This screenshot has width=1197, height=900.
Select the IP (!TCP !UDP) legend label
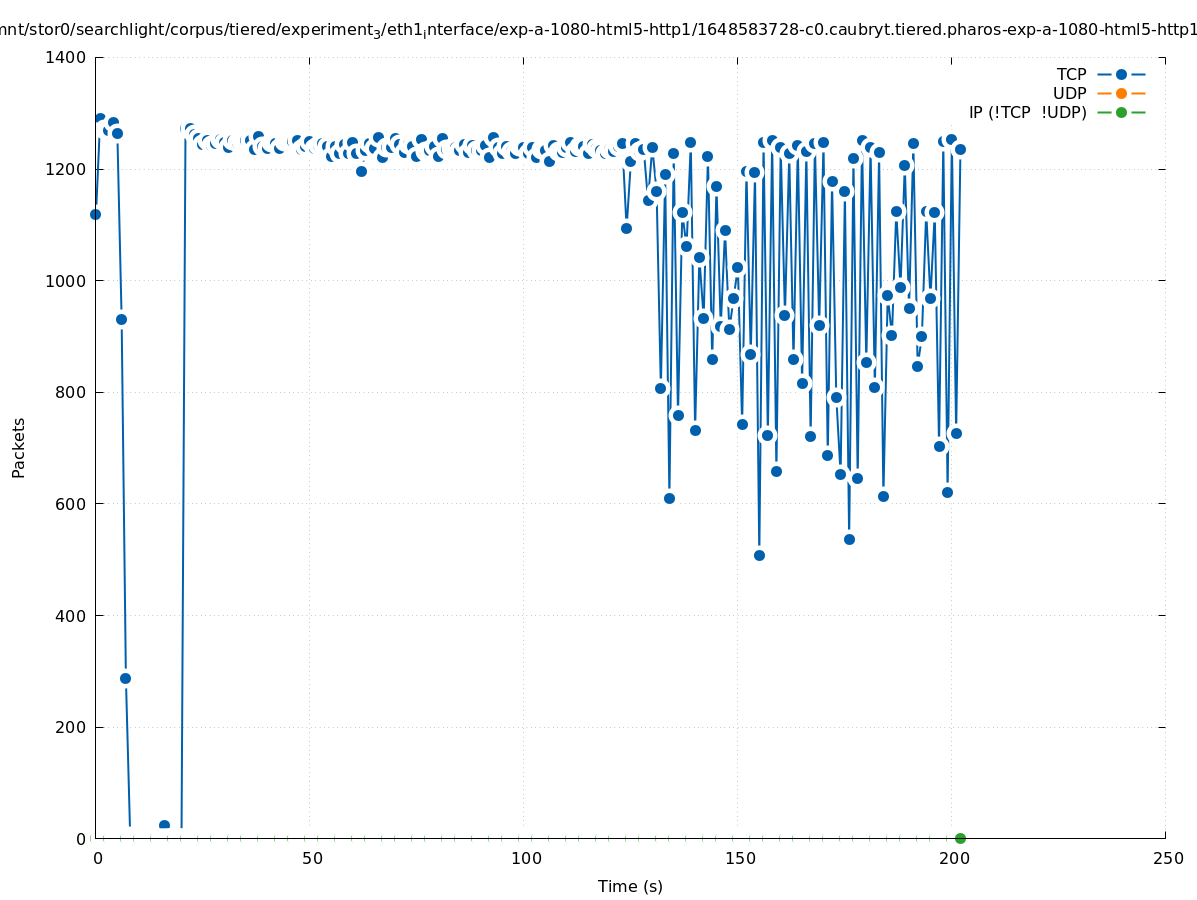click(x=1027, y=112)
